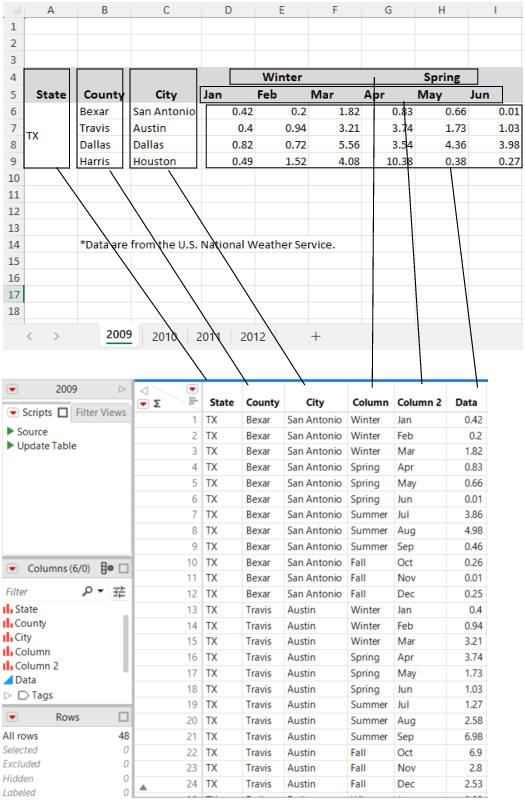Select the Data column header in the data table
The image size is (525, 800).
tap(466, 403)
